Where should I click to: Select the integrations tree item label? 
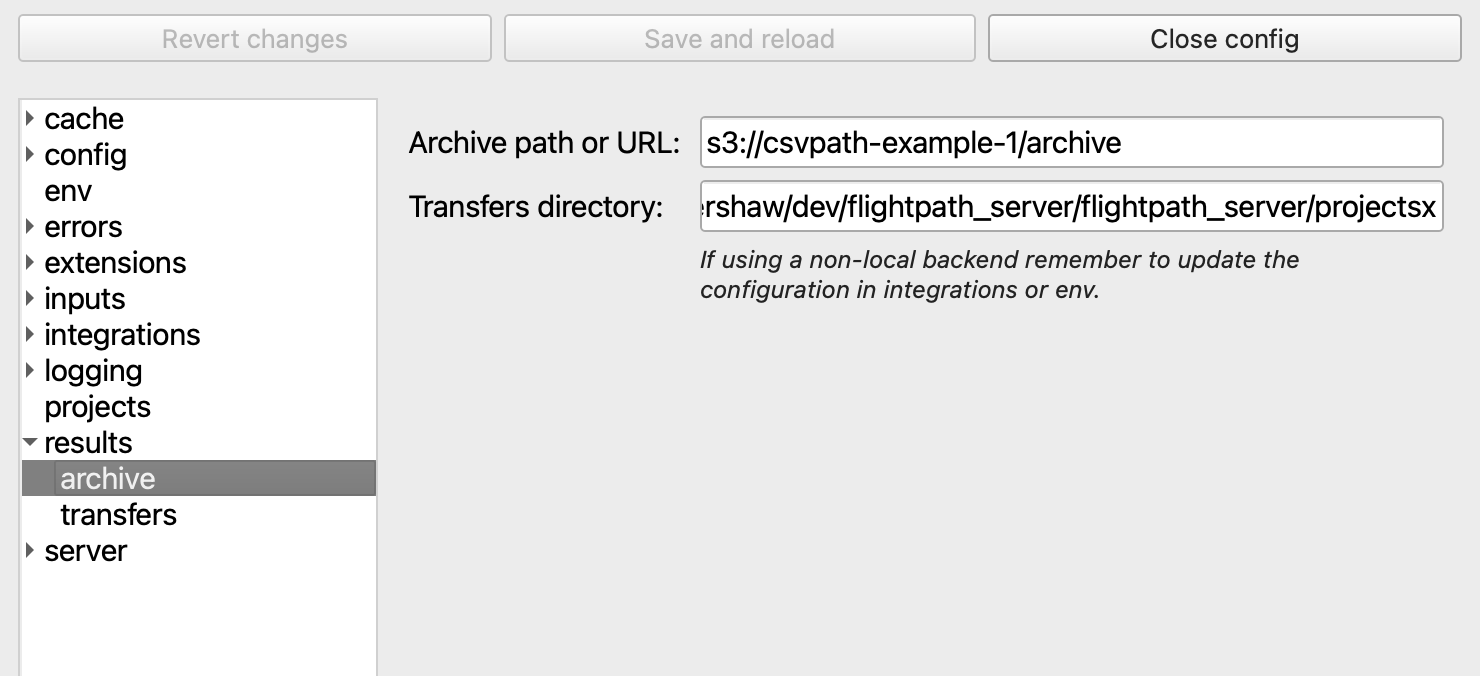(x=122, y=335)
